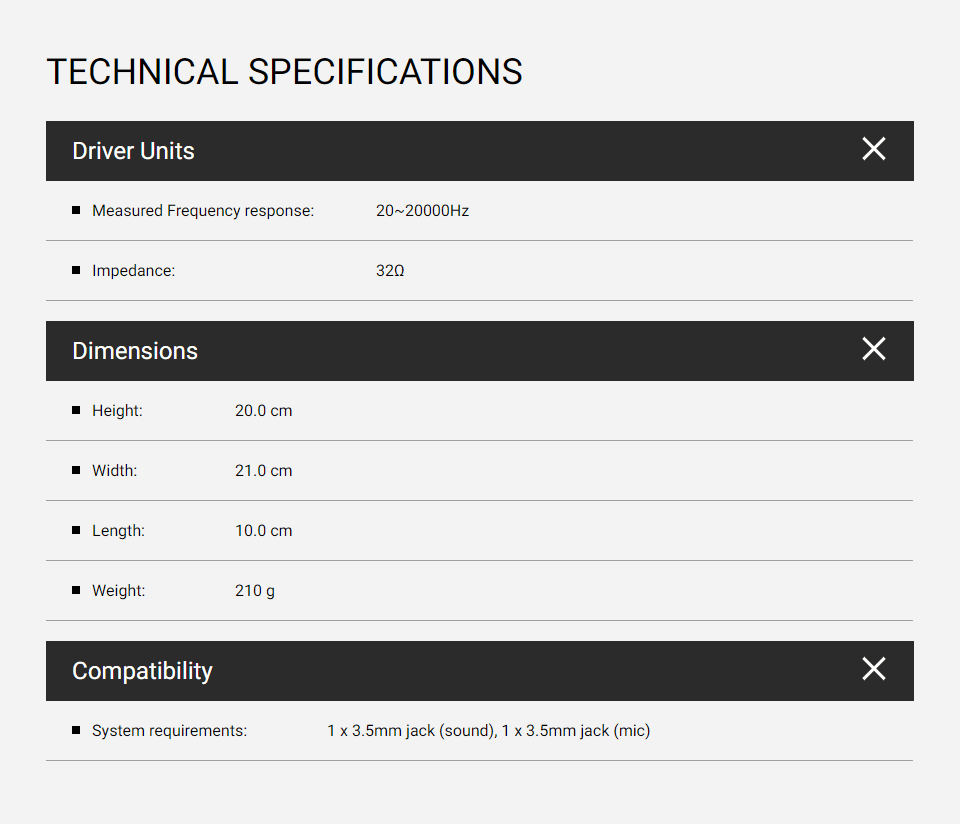This screenshot has width=960, height=824.
Task: Click the Compatibility section header text
Action: 142,671
